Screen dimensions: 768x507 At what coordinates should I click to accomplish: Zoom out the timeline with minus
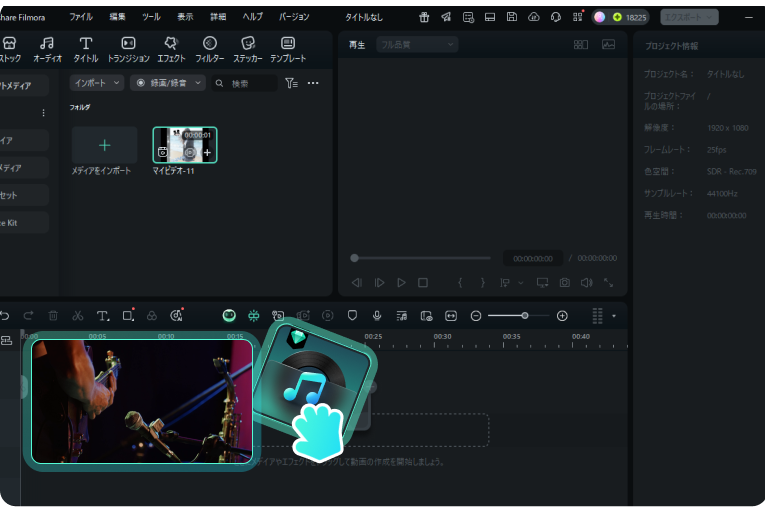pyautogui.click(x=476, y=316)
